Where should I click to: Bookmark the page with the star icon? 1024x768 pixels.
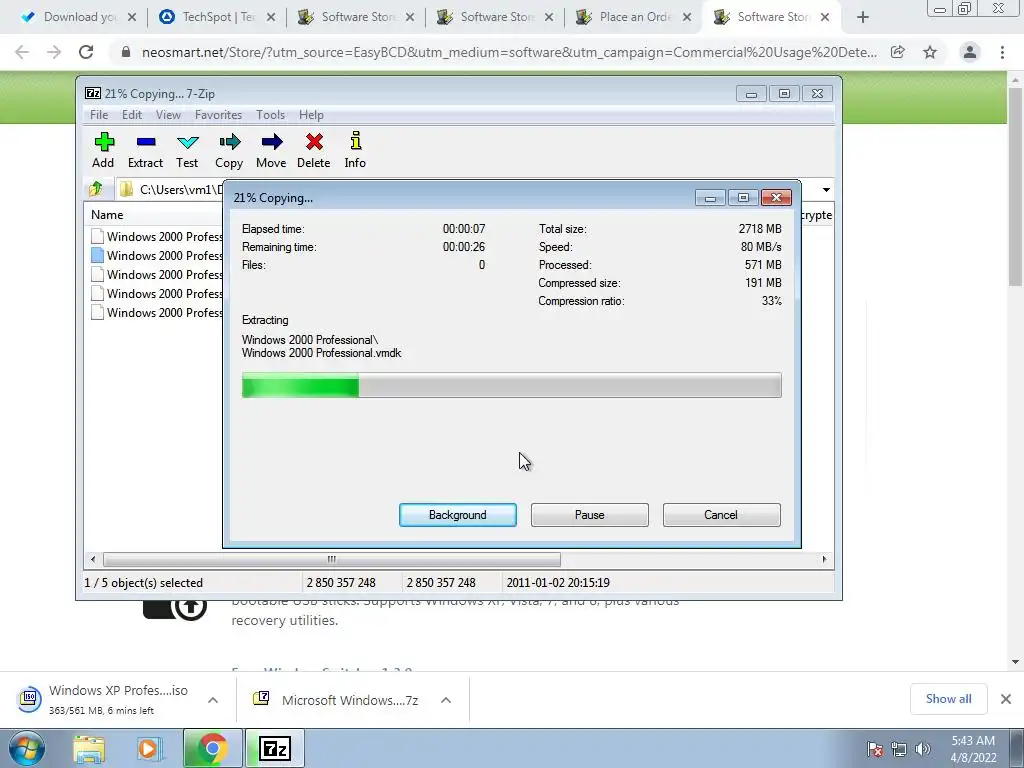click(930, 52)
